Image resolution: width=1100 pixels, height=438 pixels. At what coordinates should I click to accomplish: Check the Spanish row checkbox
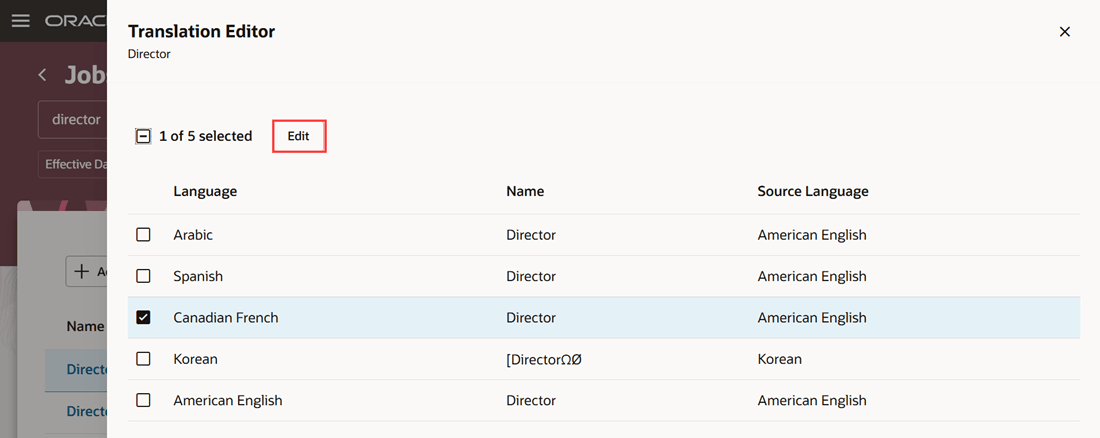tap(143, 277)
